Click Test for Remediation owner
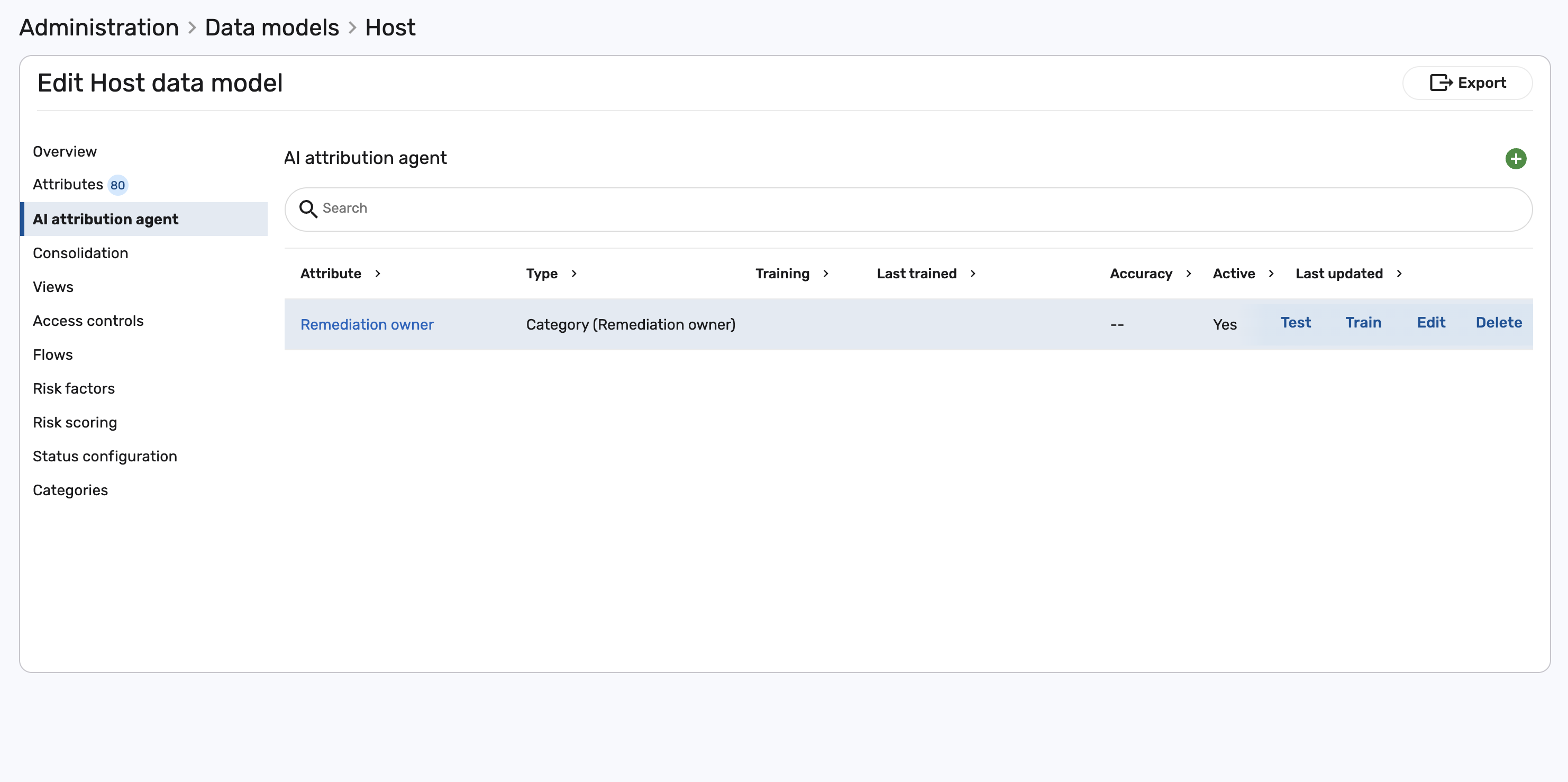This screenshot has width=1568, height=782. (x=1296, y=323)
